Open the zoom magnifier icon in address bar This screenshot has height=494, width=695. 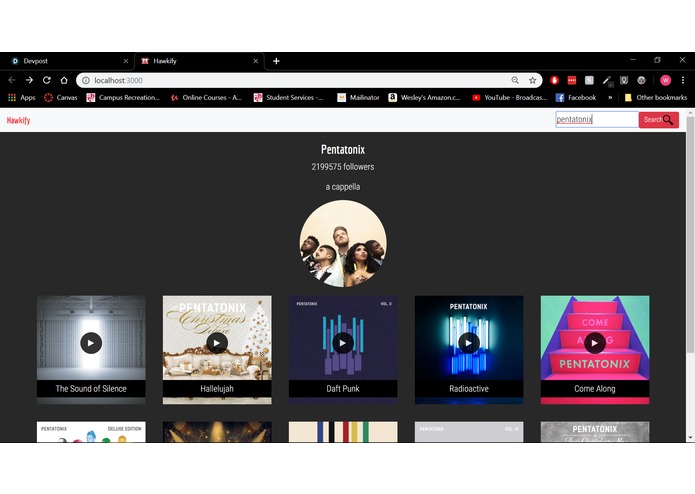point(515,80)
